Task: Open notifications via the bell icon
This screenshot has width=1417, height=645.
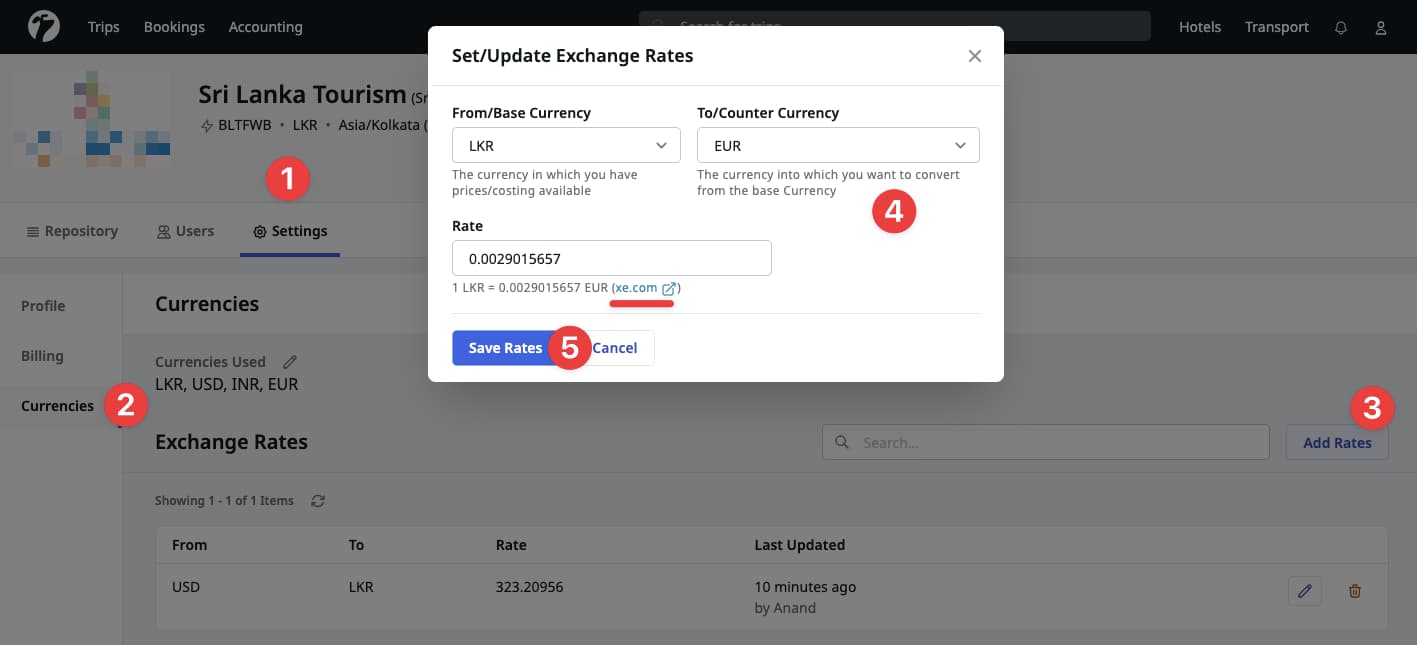Action: (1340, 27)
